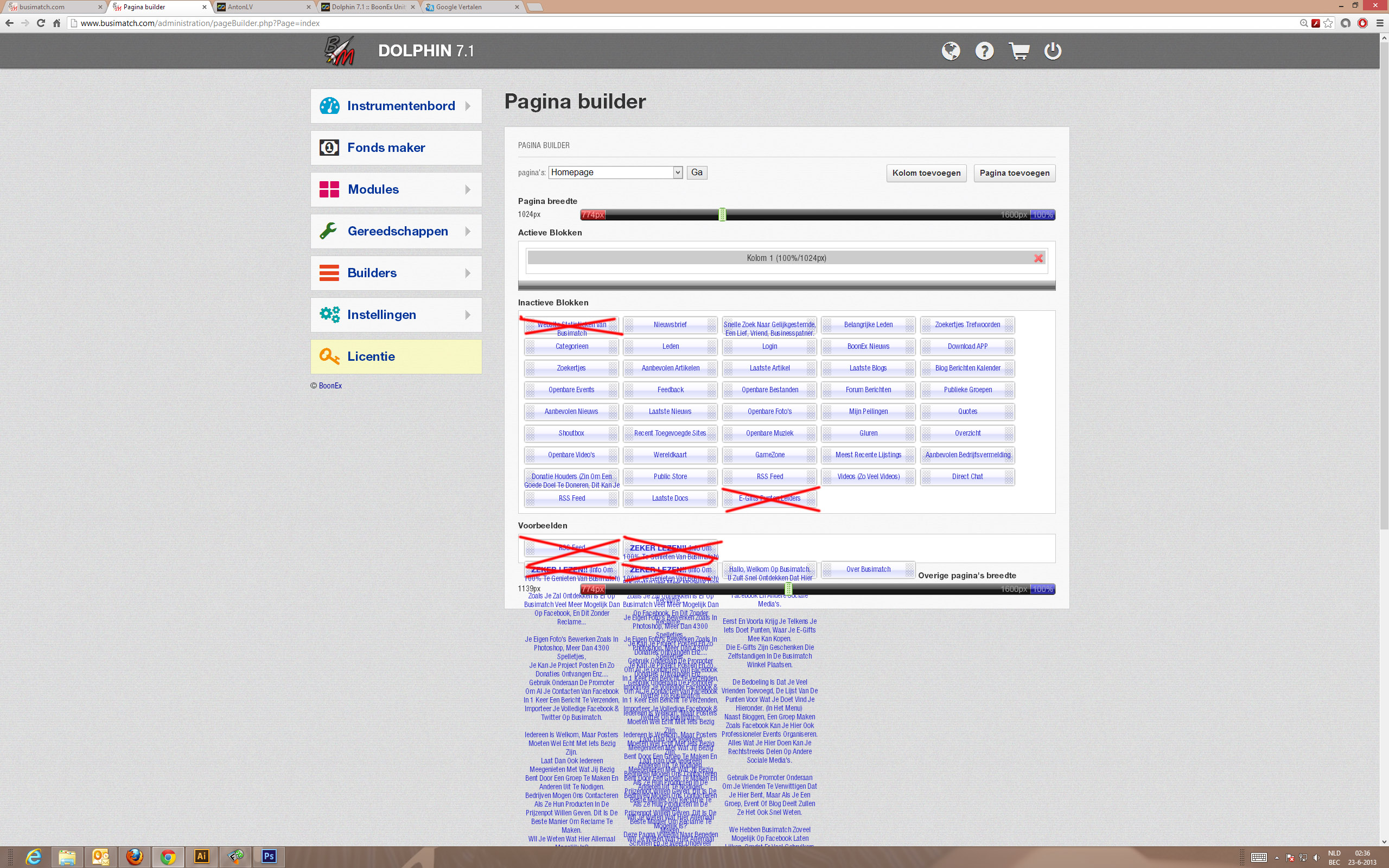Open Adobe Illustrator from the taskbar

tap(201, 857)
